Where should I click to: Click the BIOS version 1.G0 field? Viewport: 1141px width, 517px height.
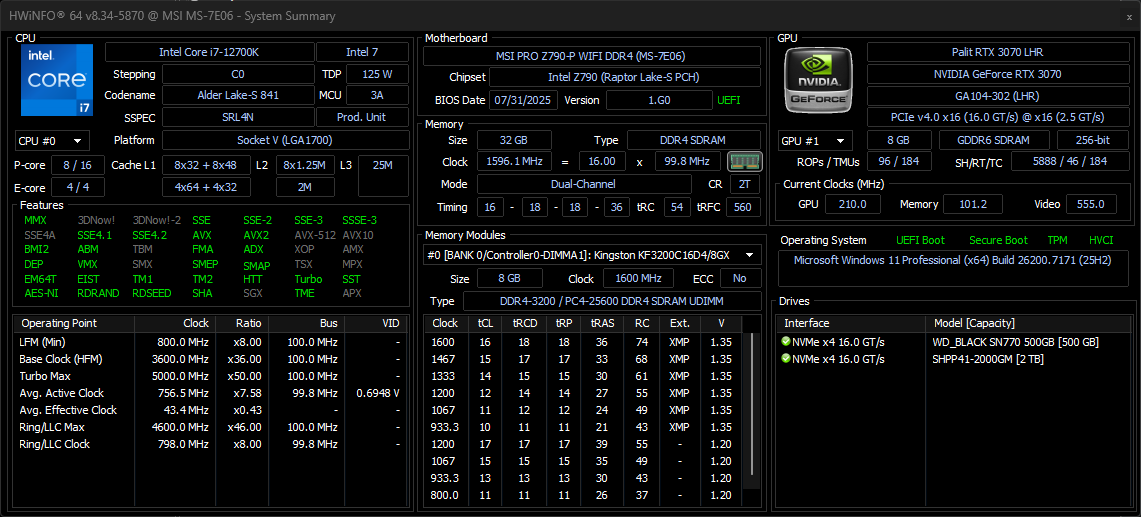(659, 100)
